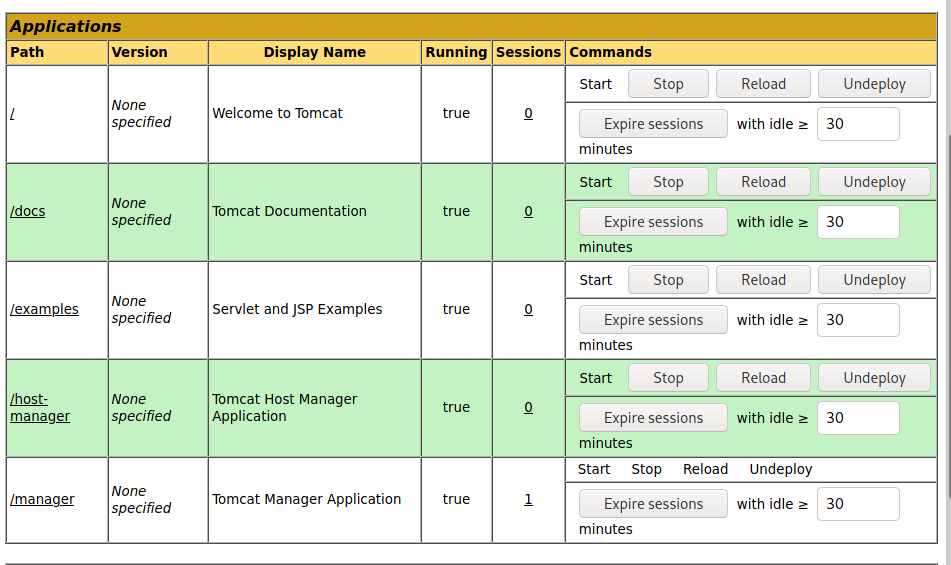The width and height of the screenshot is (951, 565).
Task: Click the 'Applications' table title
Action: click(x=471, y=27)
